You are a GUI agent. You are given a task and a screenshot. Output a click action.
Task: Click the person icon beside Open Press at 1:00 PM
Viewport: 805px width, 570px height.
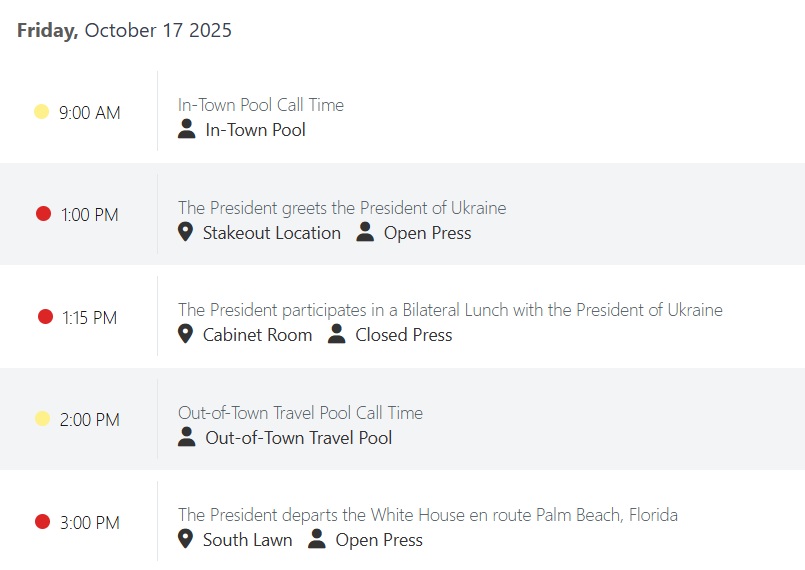pyautogui.click(x=365, y=233)
